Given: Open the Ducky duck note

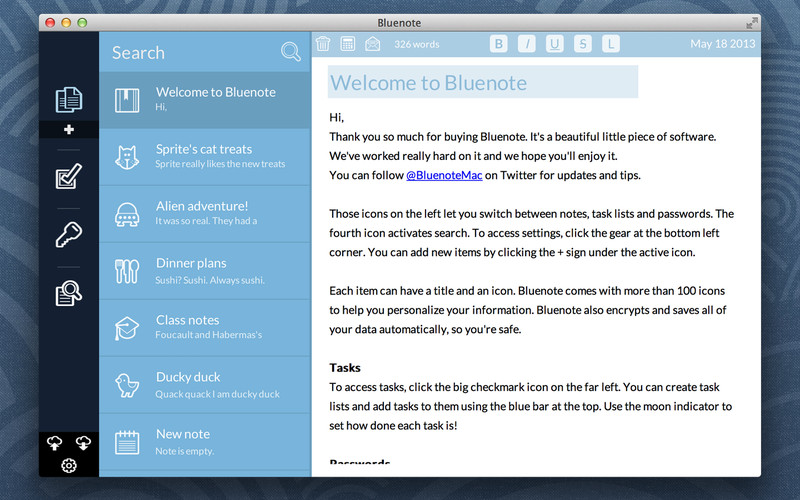Looking at the screenshot, I should 205,385.
